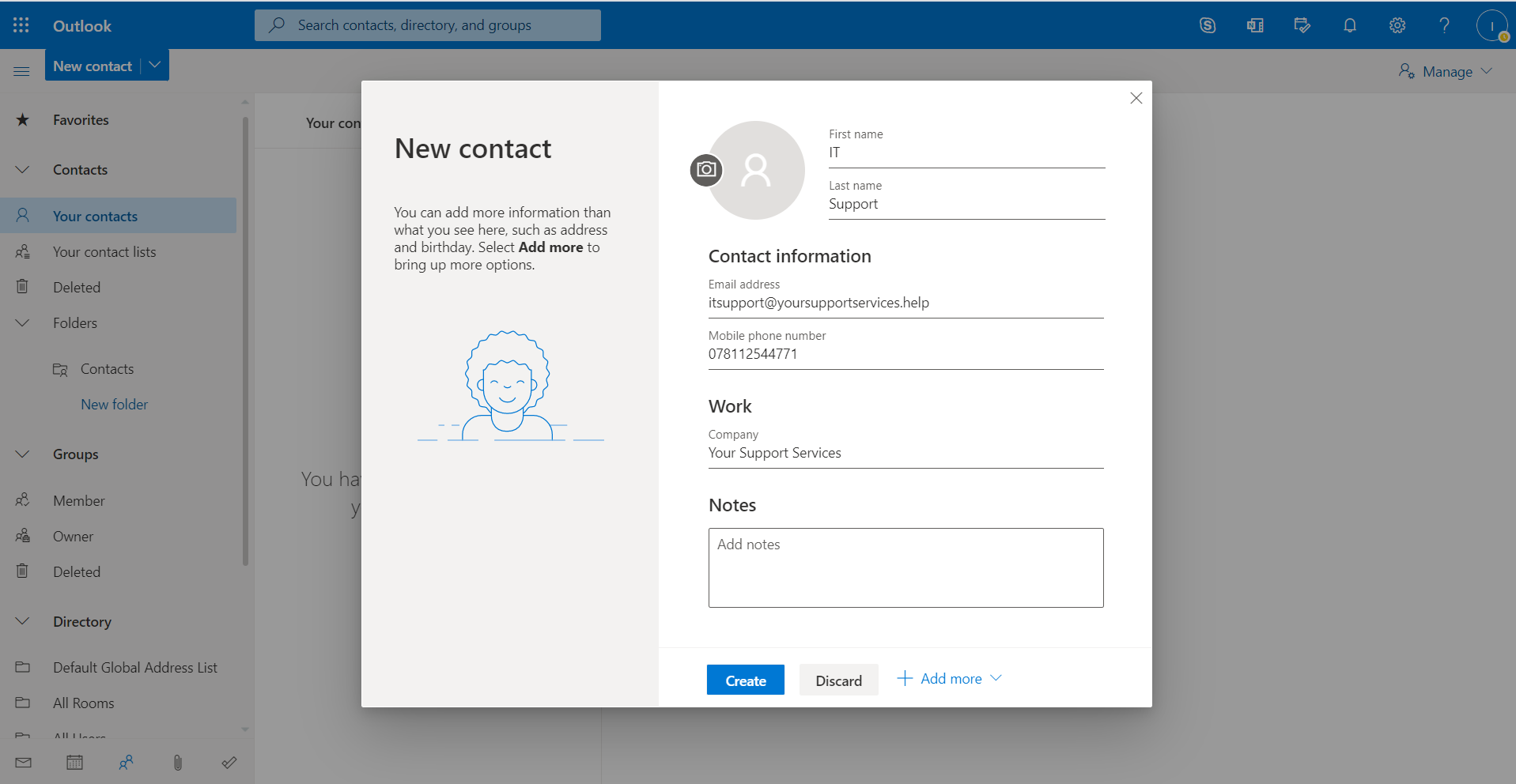Click the Help question mark icon
Screen dimensions: 1516x784
[x=1444, y=25]
